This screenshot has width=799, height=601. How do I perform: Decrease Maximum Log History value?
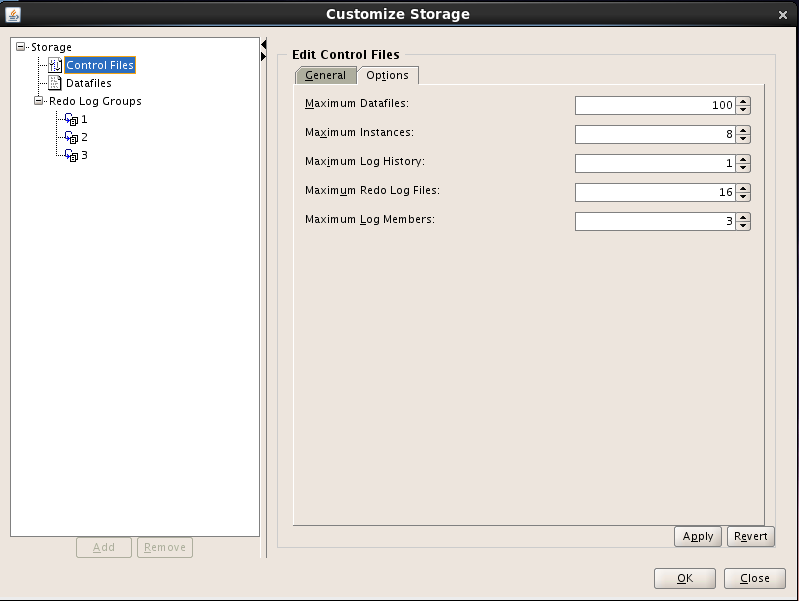tap(743, 168)
